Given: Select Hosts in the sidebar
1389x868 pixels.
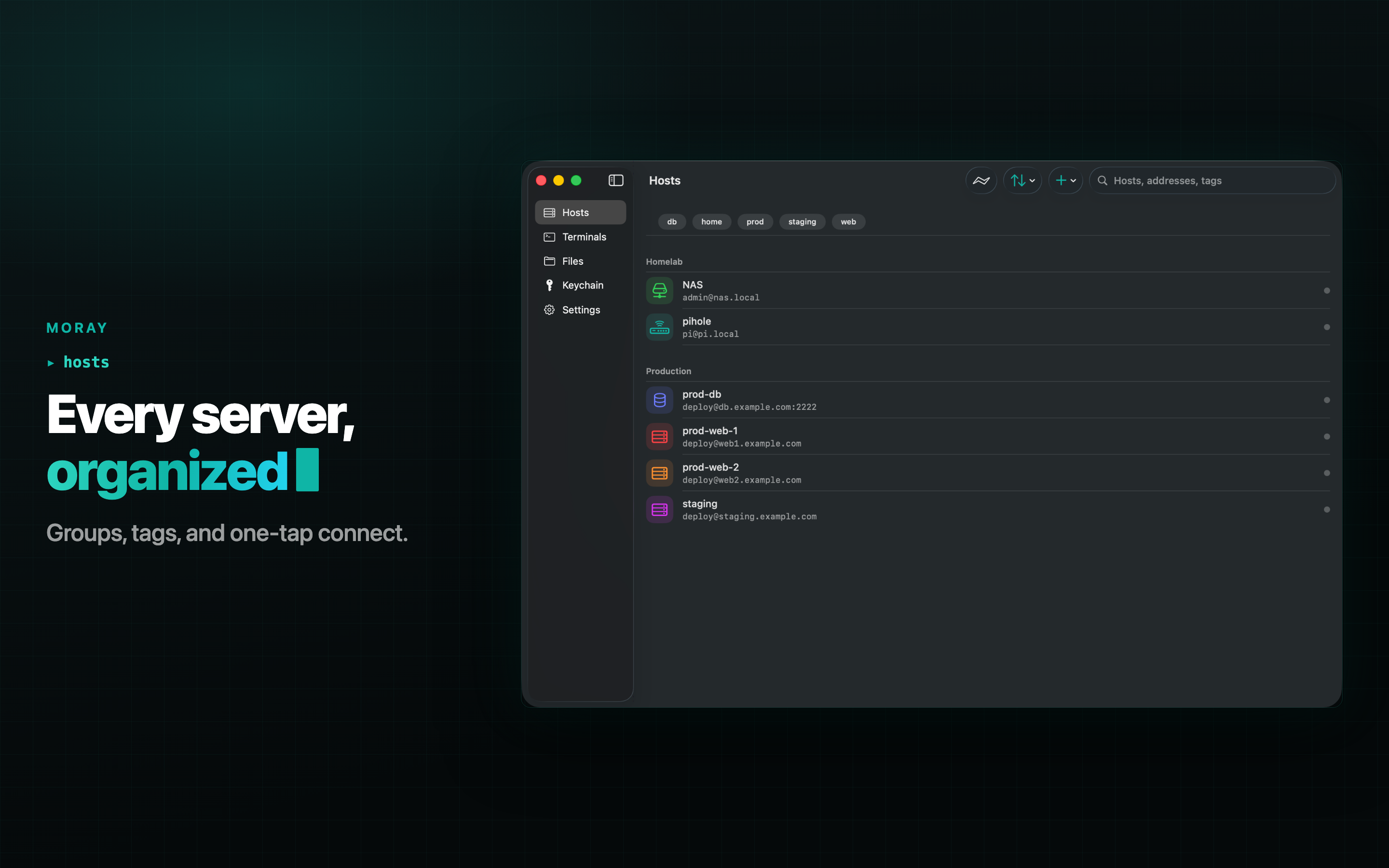Looking at the screenshot, I should (580, 212).
